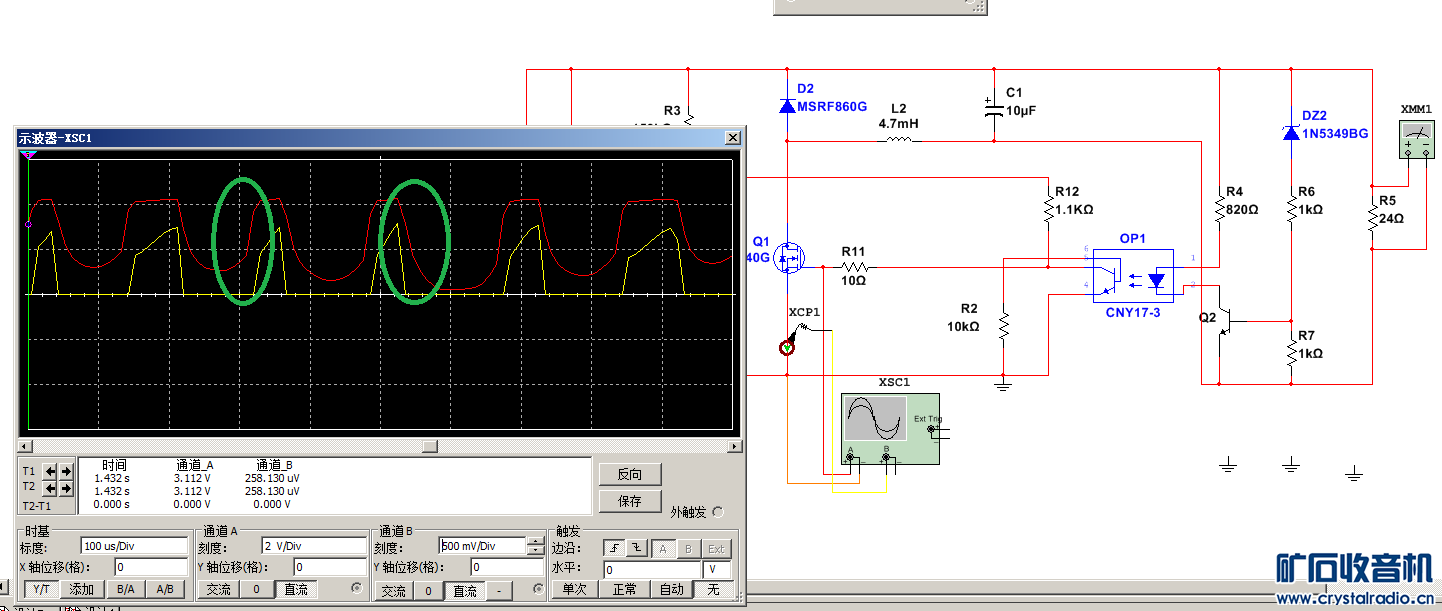Shift cursor T2 right using arrow button
The height and width of the screenshot is (611, 1442).
pyautogui.click(x=66, y=488)
